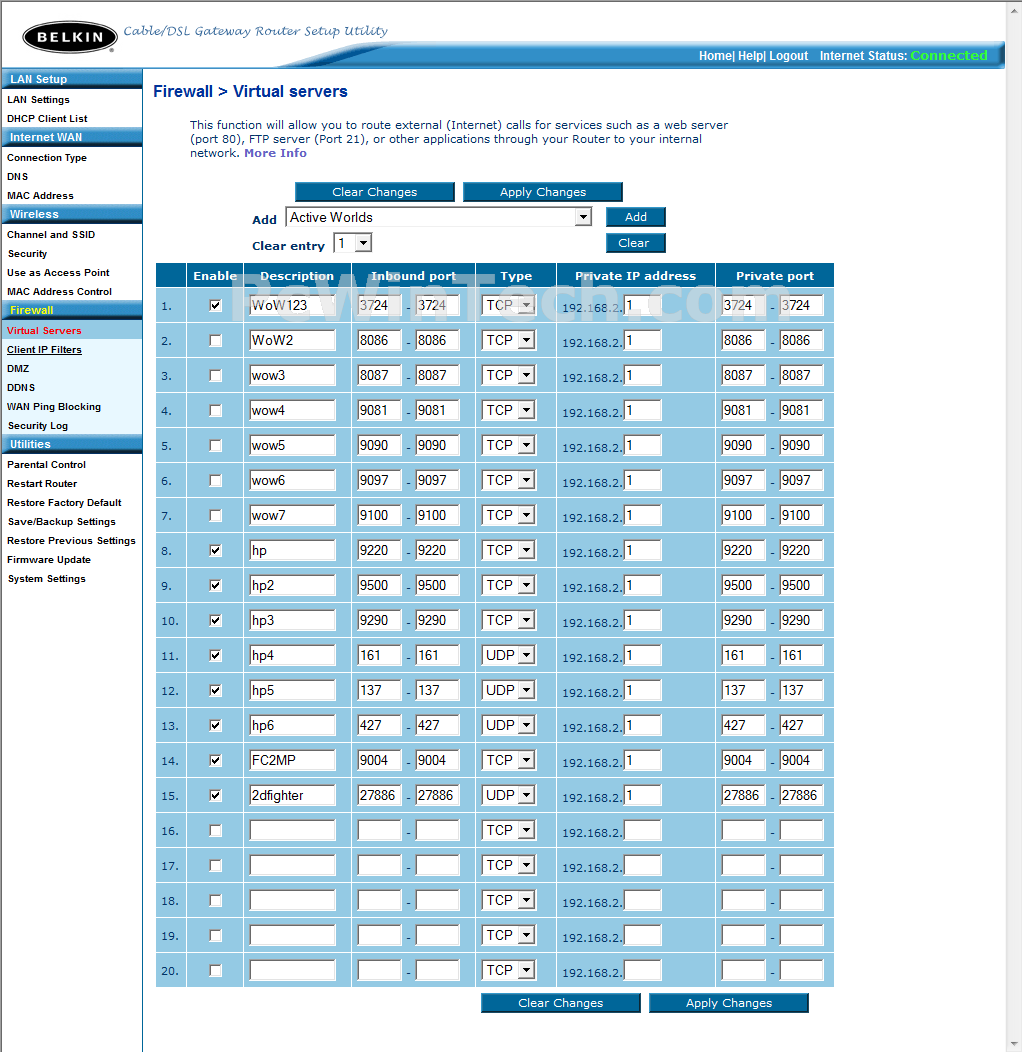
Task: Open the Clear entry number dropdown
Action: (x=353, y=243)
